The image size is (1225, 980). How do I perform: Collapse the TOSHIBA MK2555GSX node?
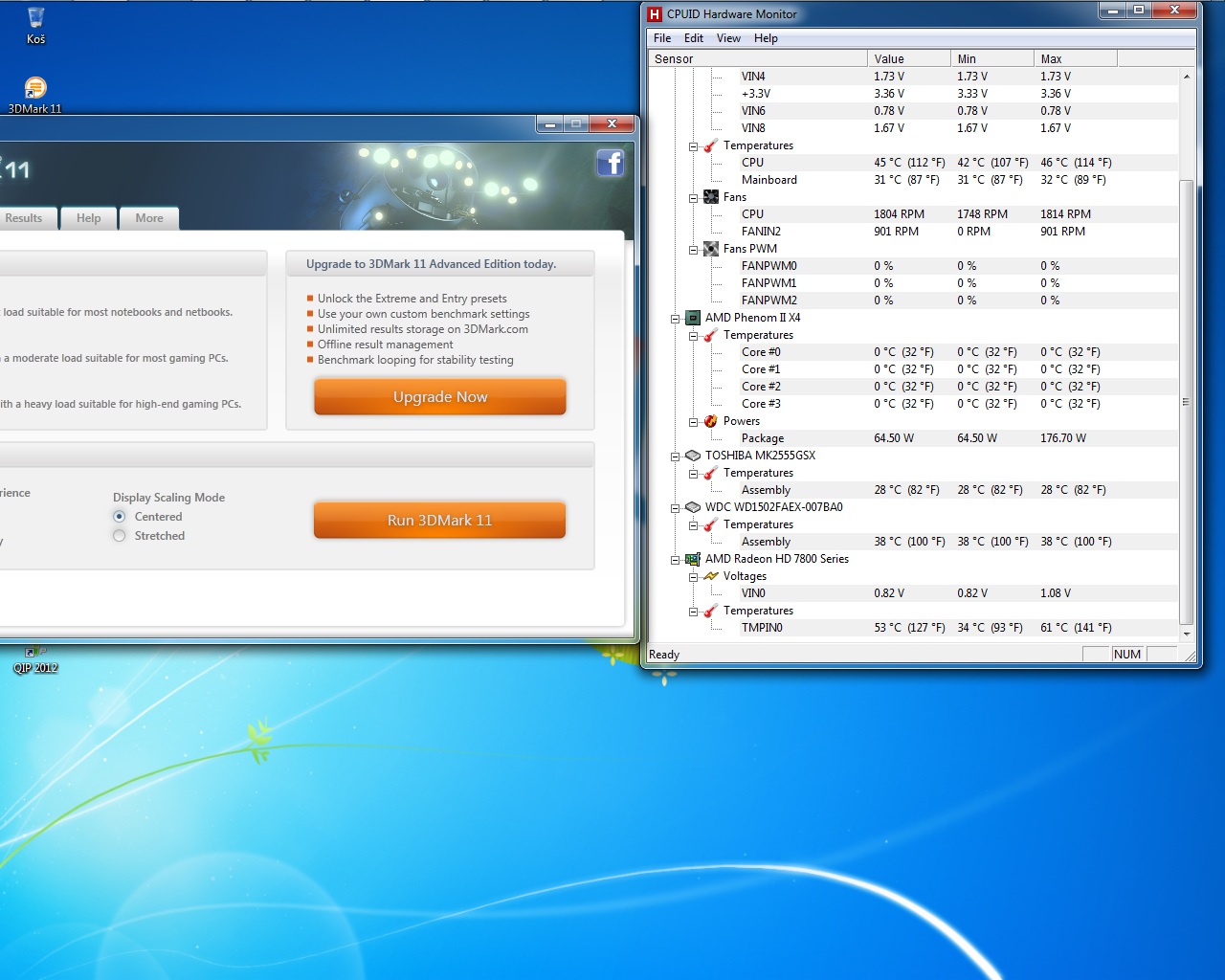tap(675, 457)
